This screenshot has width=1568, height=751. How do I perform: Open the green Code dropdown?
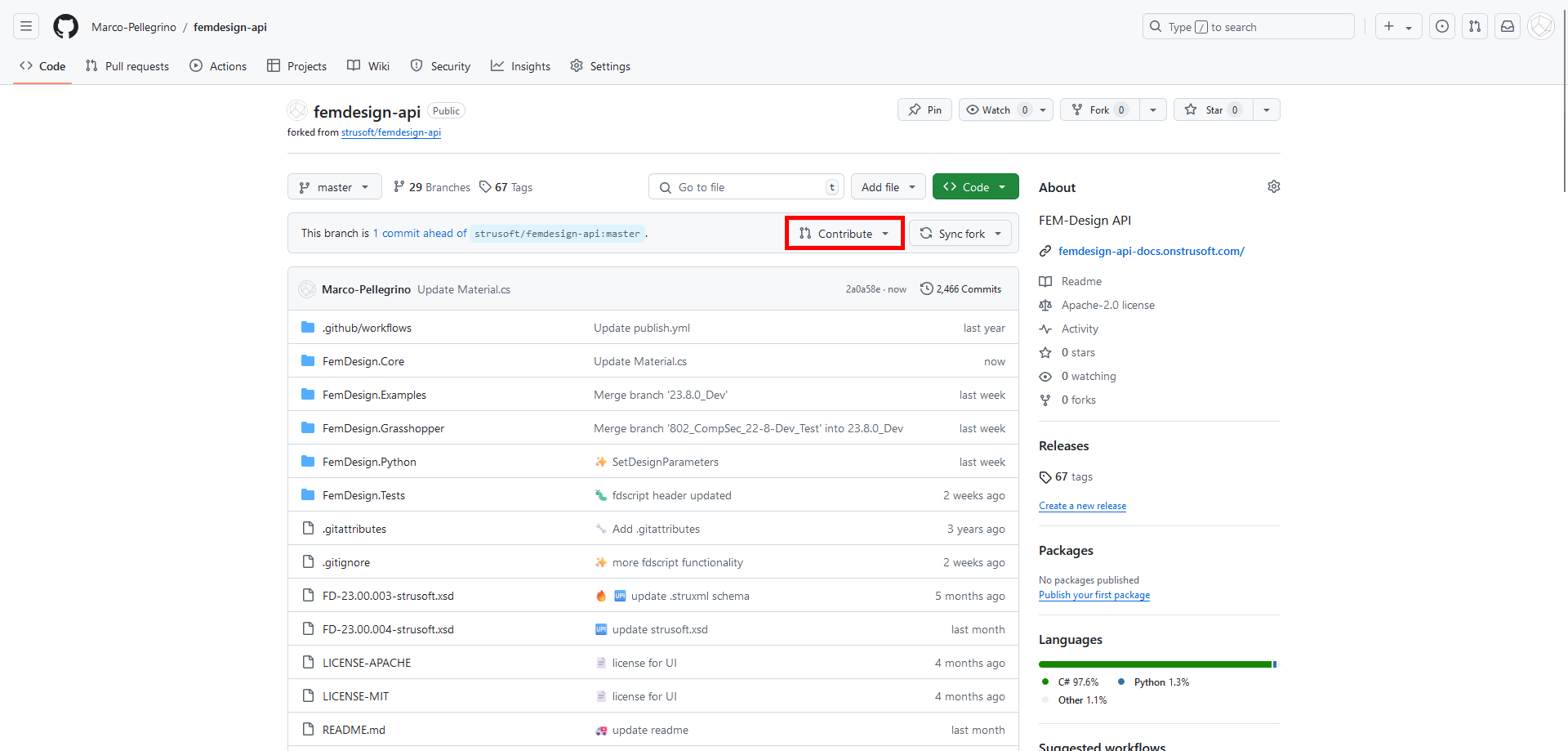[x=975, y=187]
